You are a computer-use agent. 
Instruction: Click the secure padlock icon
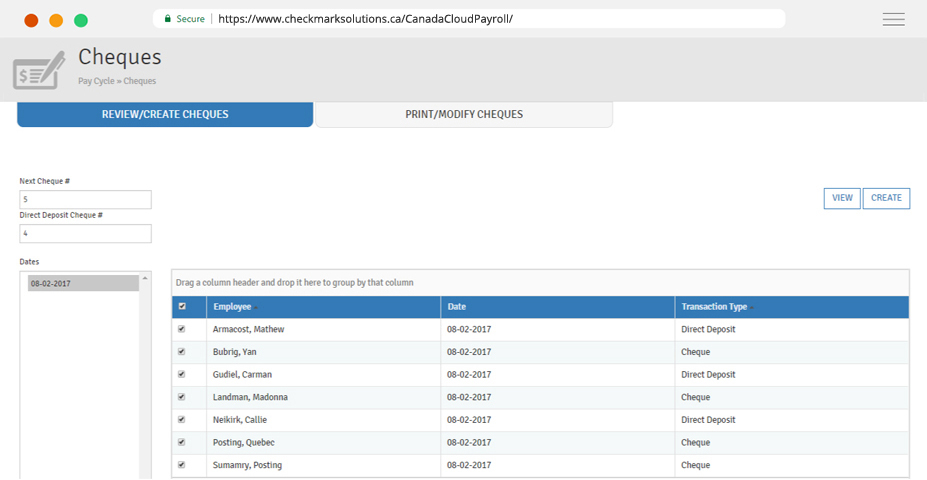point(167,19)
